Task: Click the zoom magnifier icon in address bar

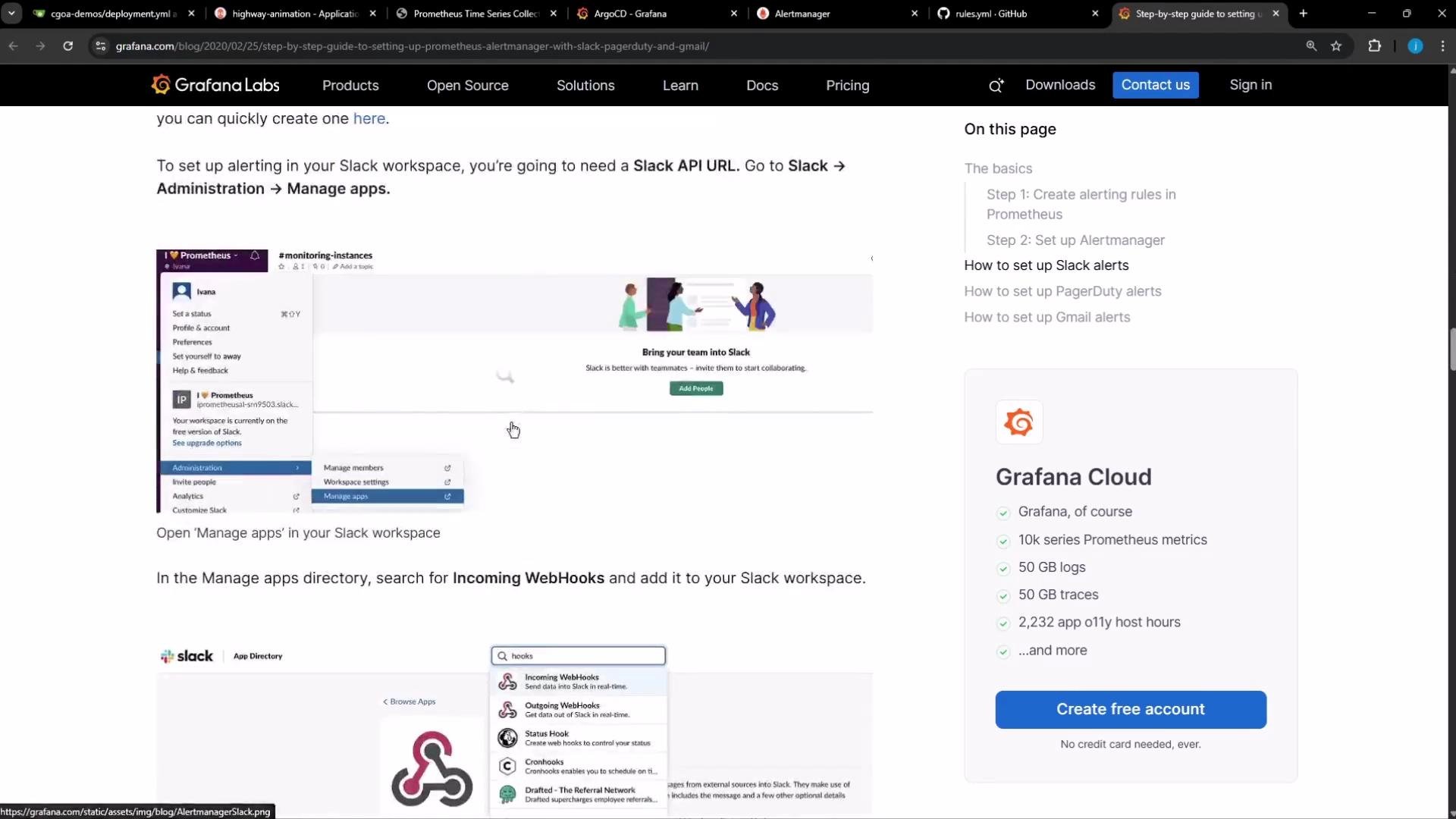Action: point(1311,46)
